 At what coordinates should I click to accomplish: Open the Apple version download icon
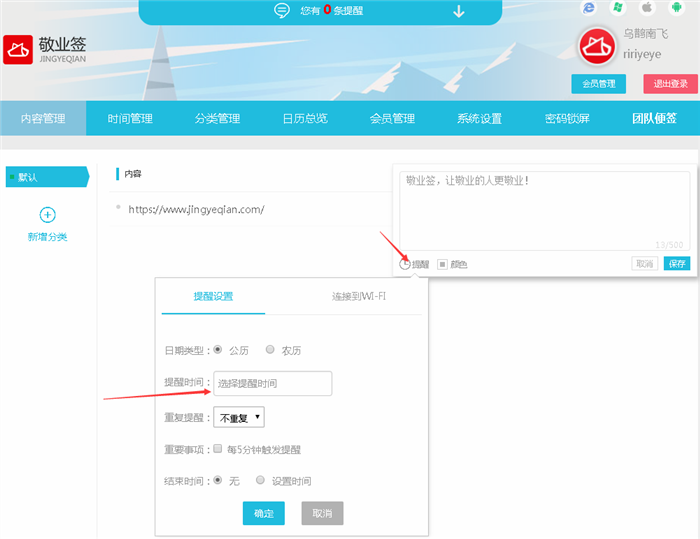(x=647, y=8)
